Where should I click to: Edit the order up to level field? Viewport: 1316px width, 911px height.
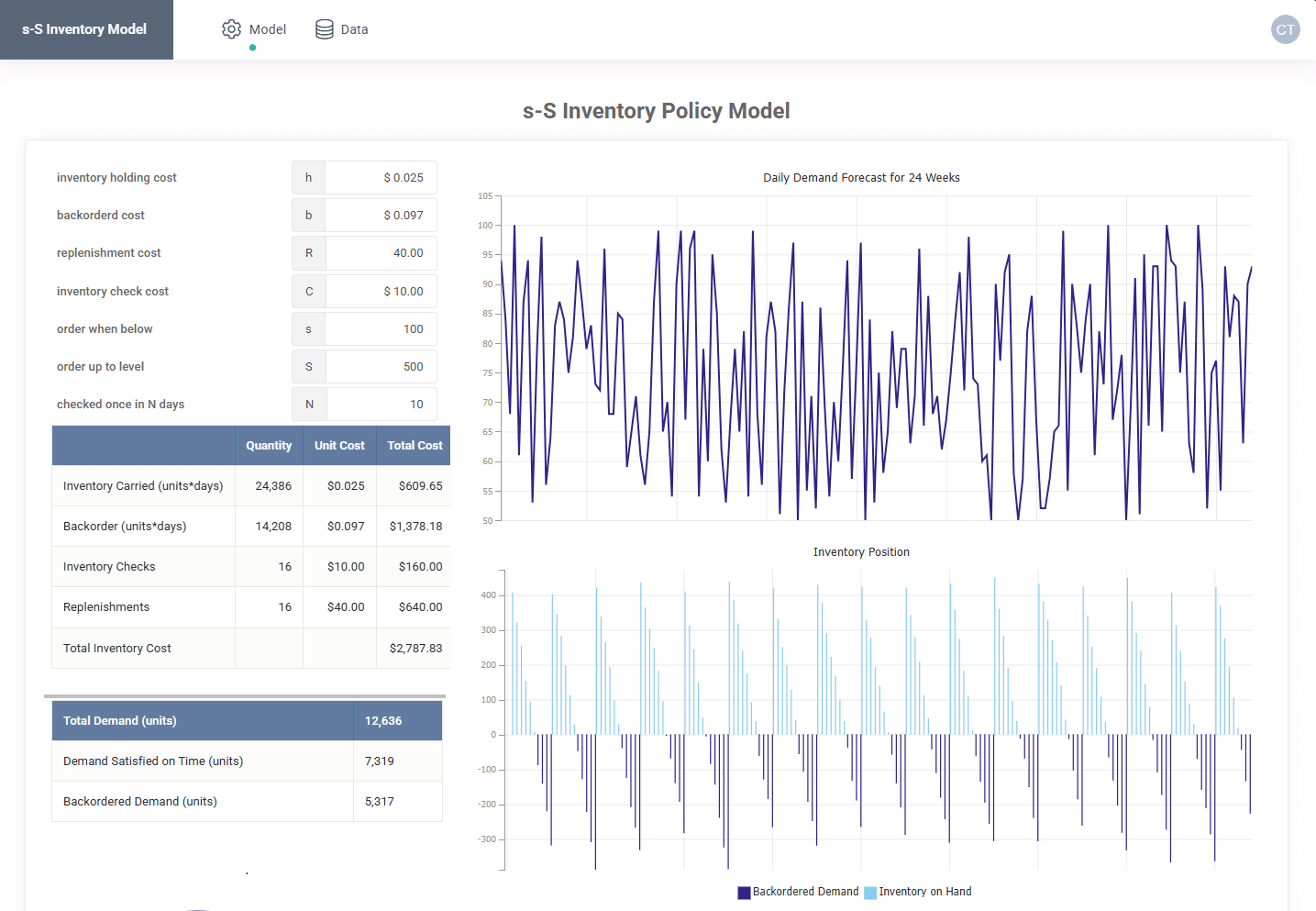(x=381, y=367)
